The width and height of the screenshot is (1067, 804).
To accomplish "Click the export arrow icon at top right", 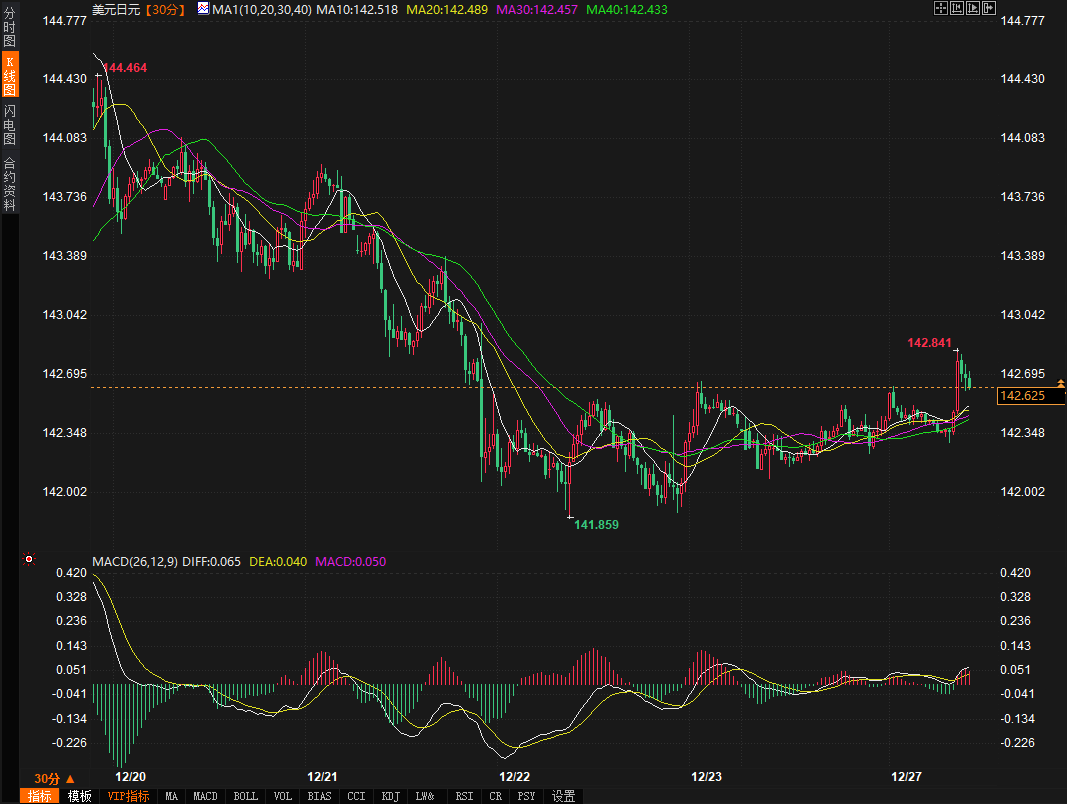I will click(x=989, y=8).
